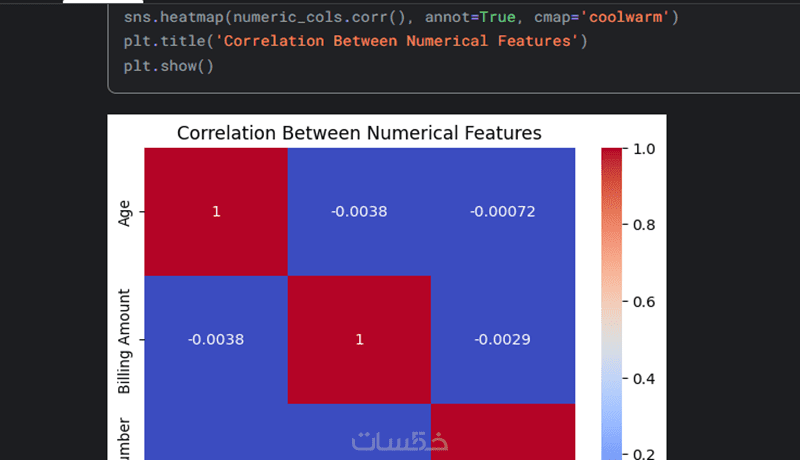Click the heatmap title 'Correlation Between Numerical Features'
Viewport: 800px width, 460px height.
coord(359,133)
